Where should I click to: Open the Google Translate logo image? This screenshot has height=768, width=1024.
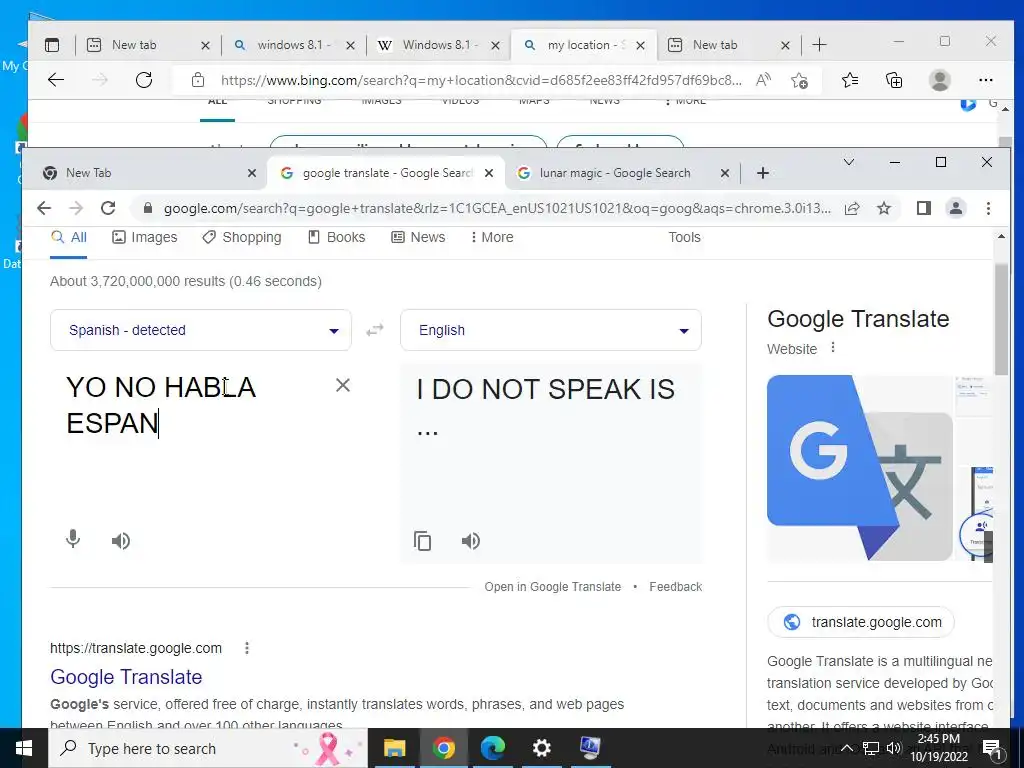(x=859, y=467)
